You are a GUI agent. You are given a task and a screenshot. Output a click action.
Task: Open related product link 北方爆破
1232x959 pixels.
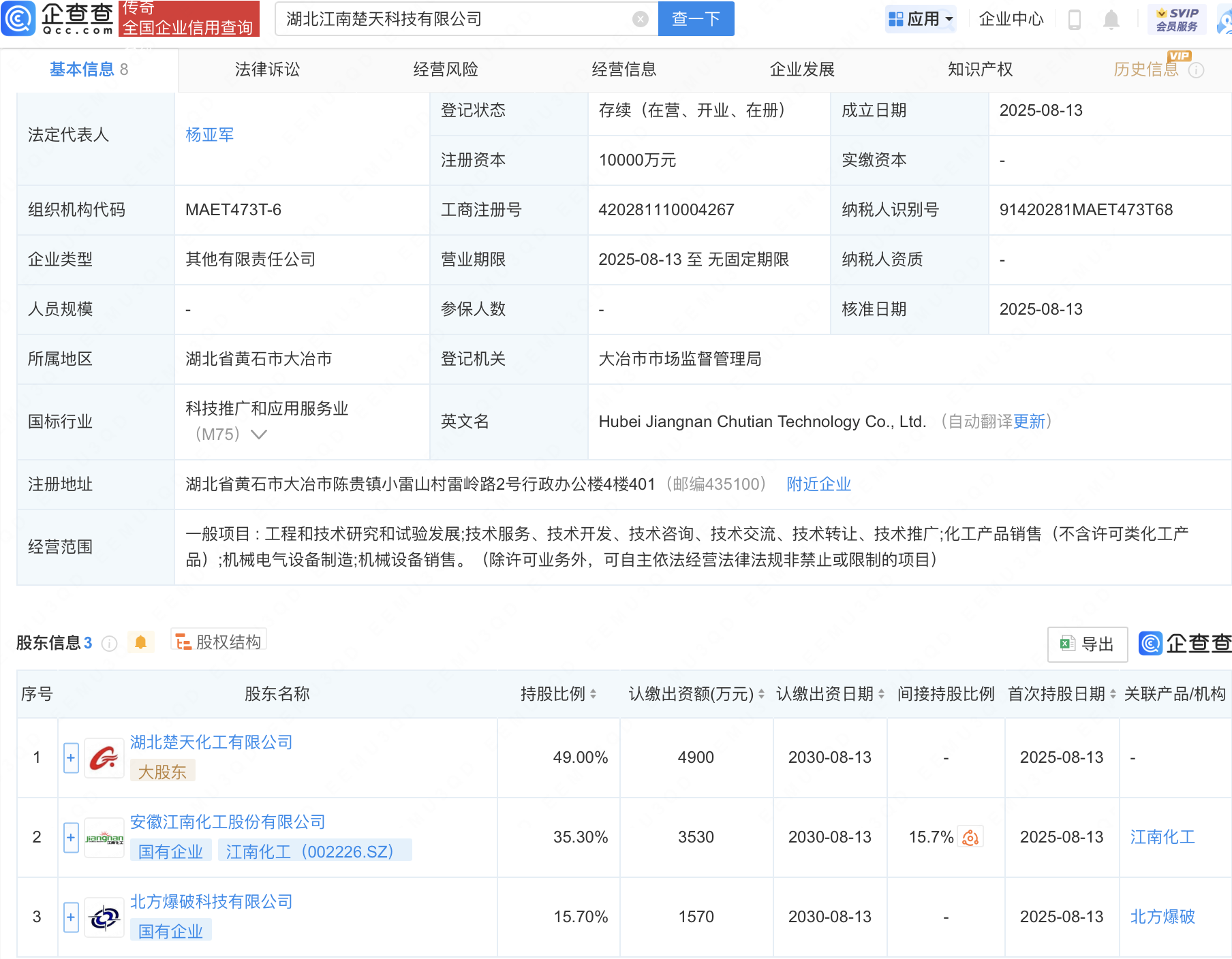click(x=1162, y=917)
